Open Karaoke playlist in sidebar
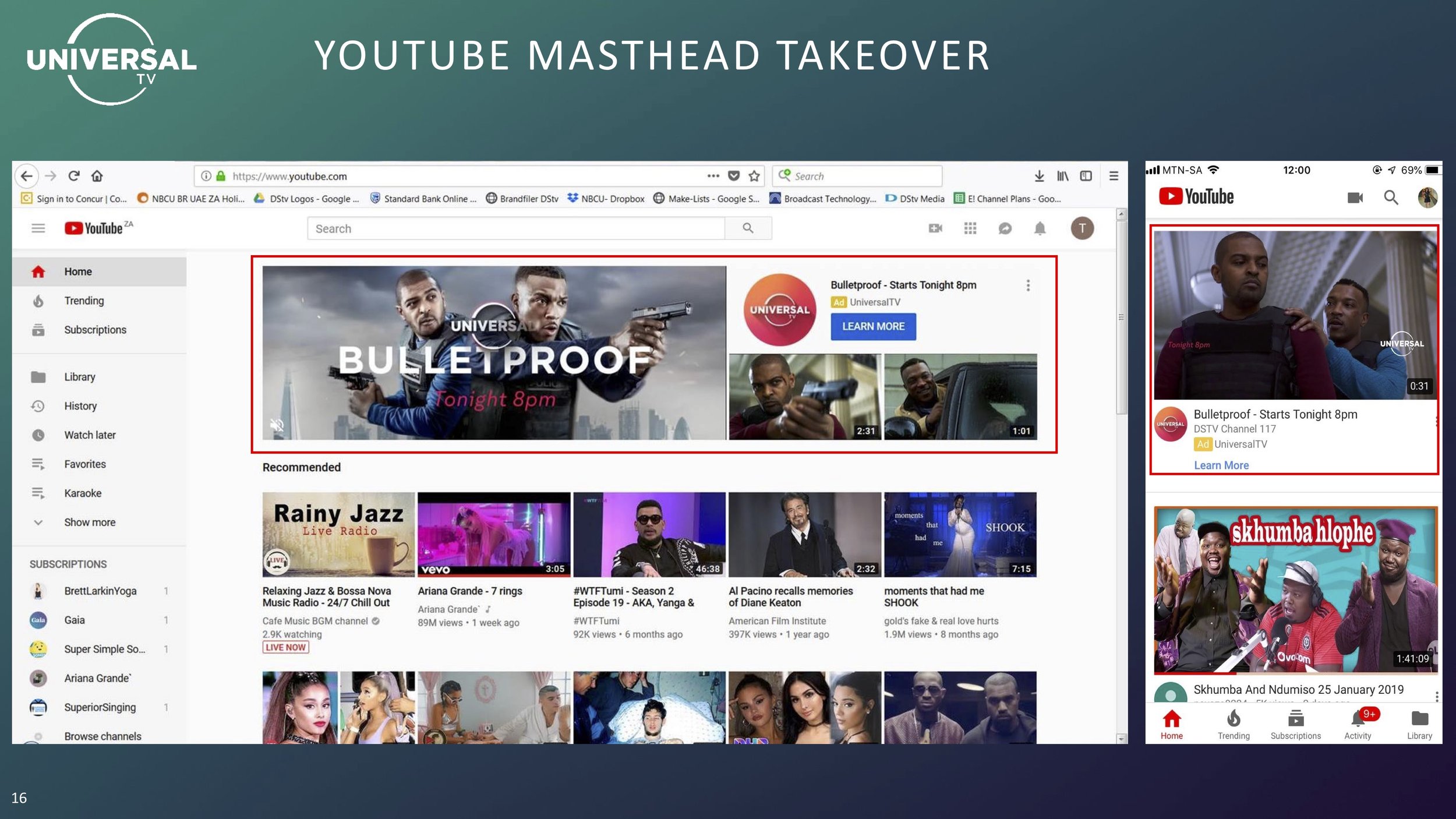The image size is (1456, 819). point(99,493)
